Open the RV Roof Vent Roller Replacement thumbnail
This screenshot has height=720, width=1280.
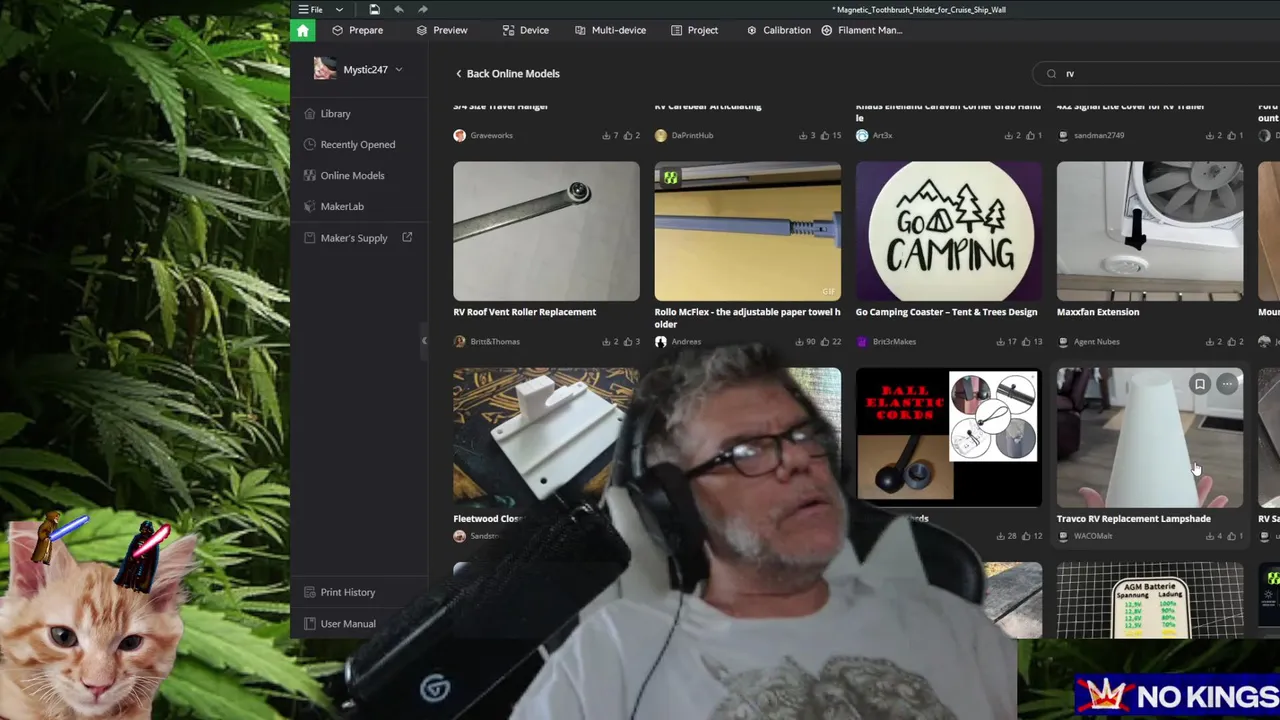(x=546, y=231)
